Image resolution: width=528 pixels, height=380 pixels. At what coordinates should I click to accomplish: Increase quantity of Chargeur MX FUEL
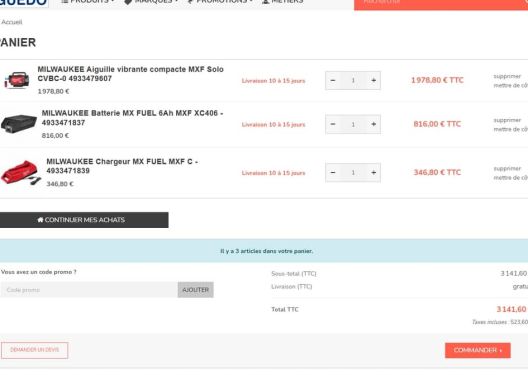coord(373,172)
